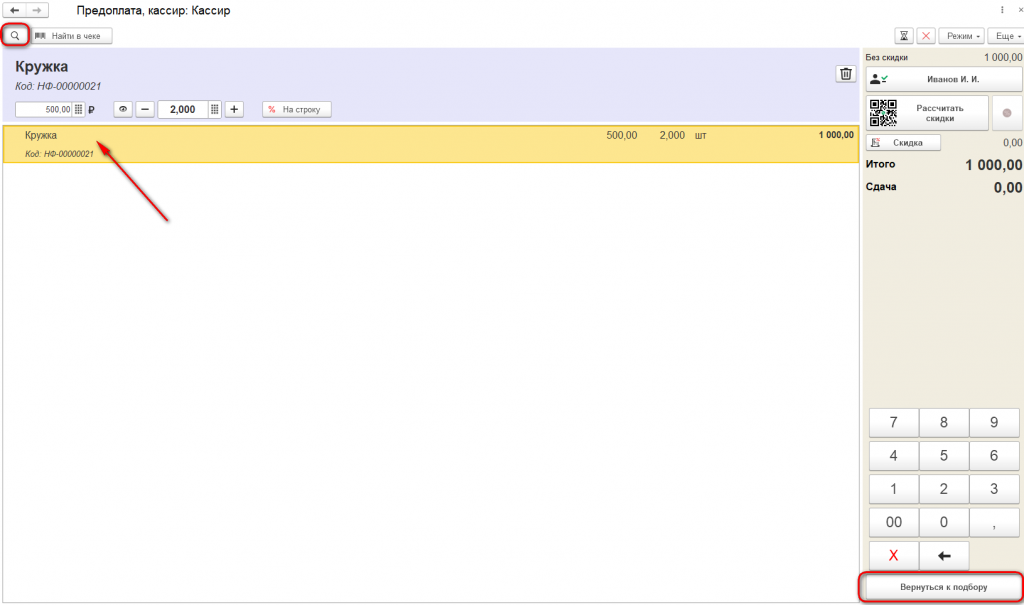Select the Кружка row in the receipt
The image size is (1024, 605).
pos(431,144)
